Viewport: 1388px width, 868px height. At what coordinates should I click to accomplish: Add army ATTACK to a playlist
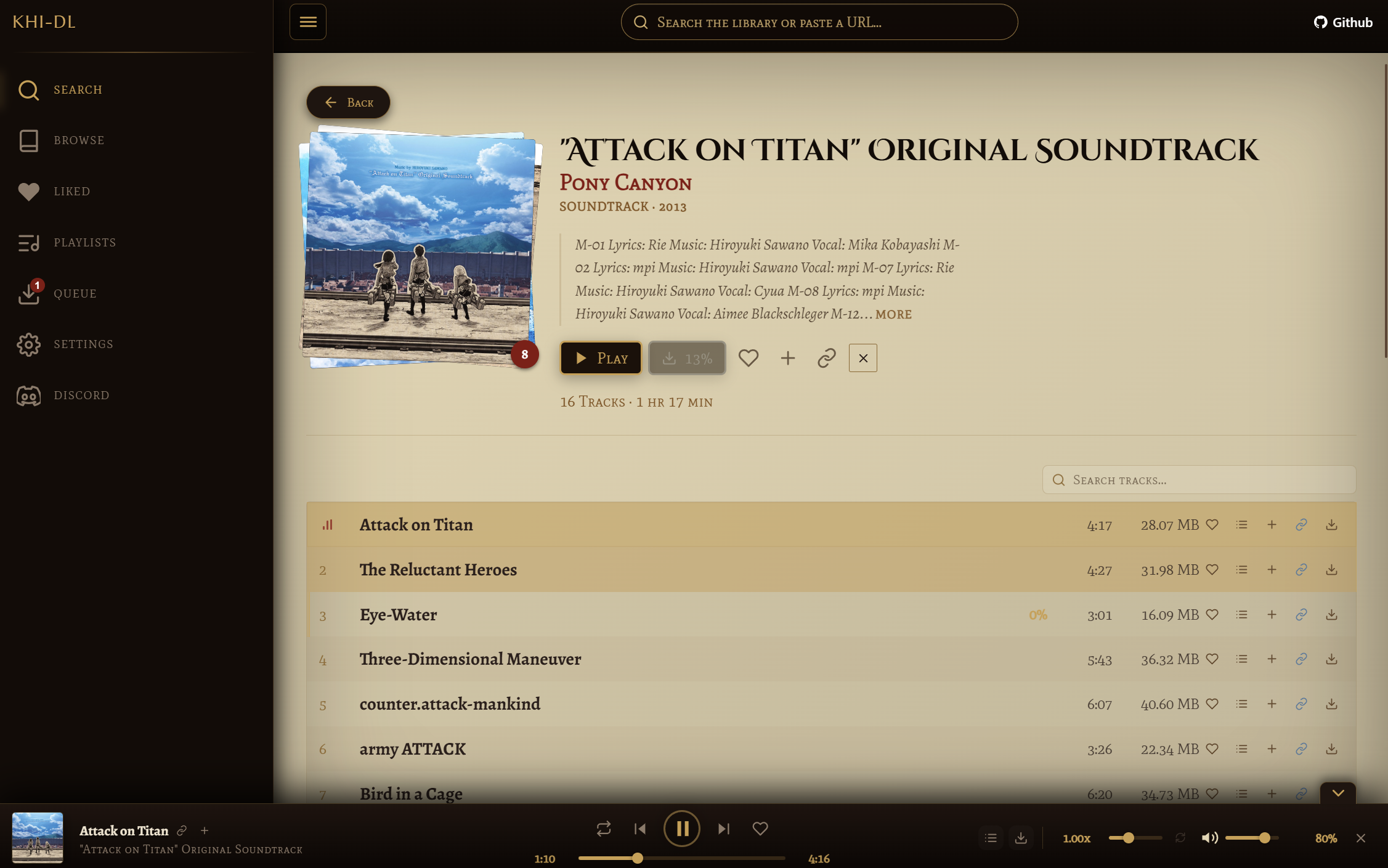coord(1272,749)
